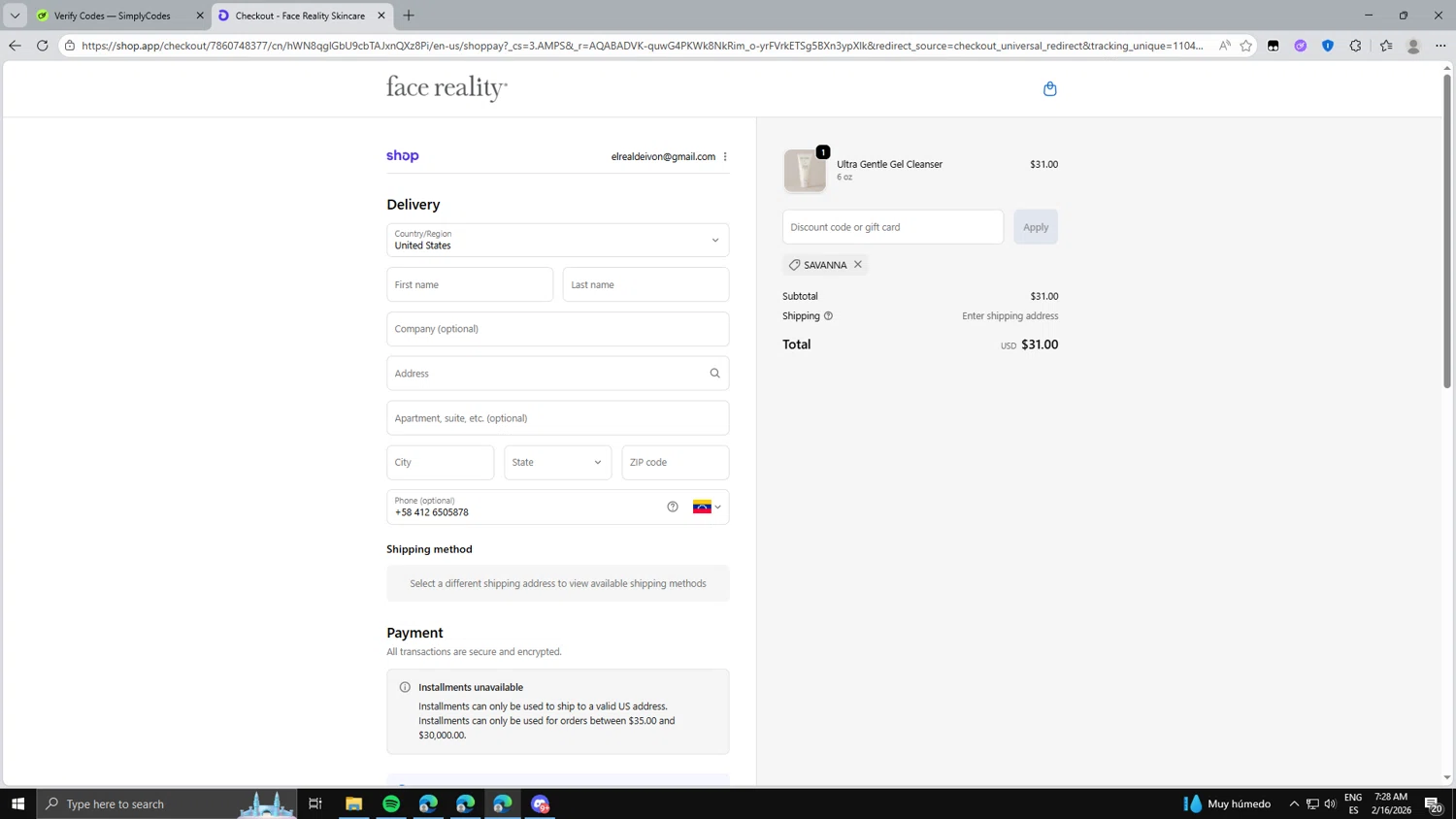Open account options menu beside email

725,156
